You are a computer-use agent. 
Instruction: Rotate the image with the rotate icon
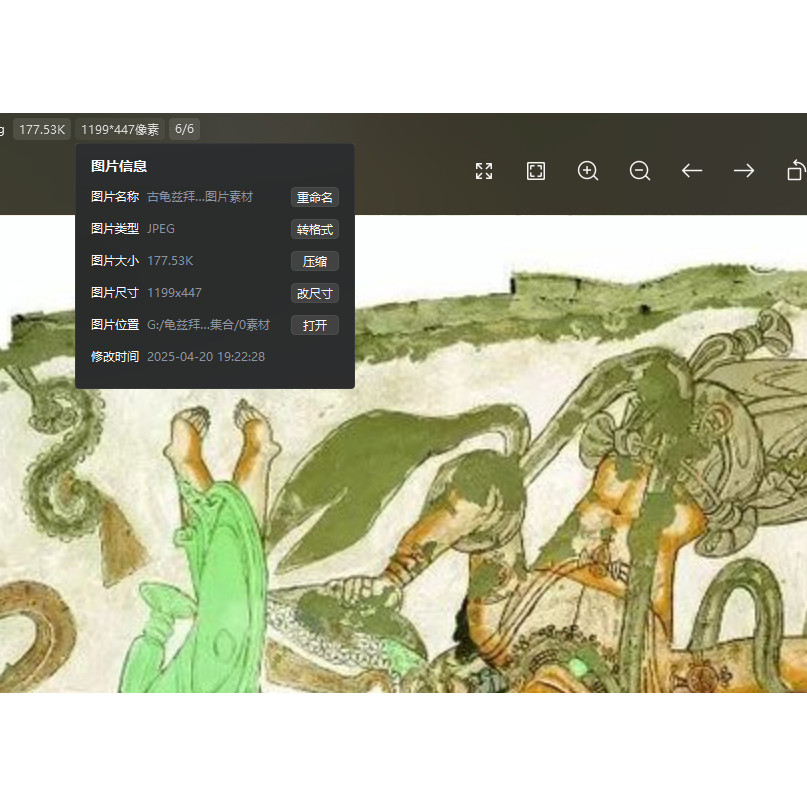(796, 170)
